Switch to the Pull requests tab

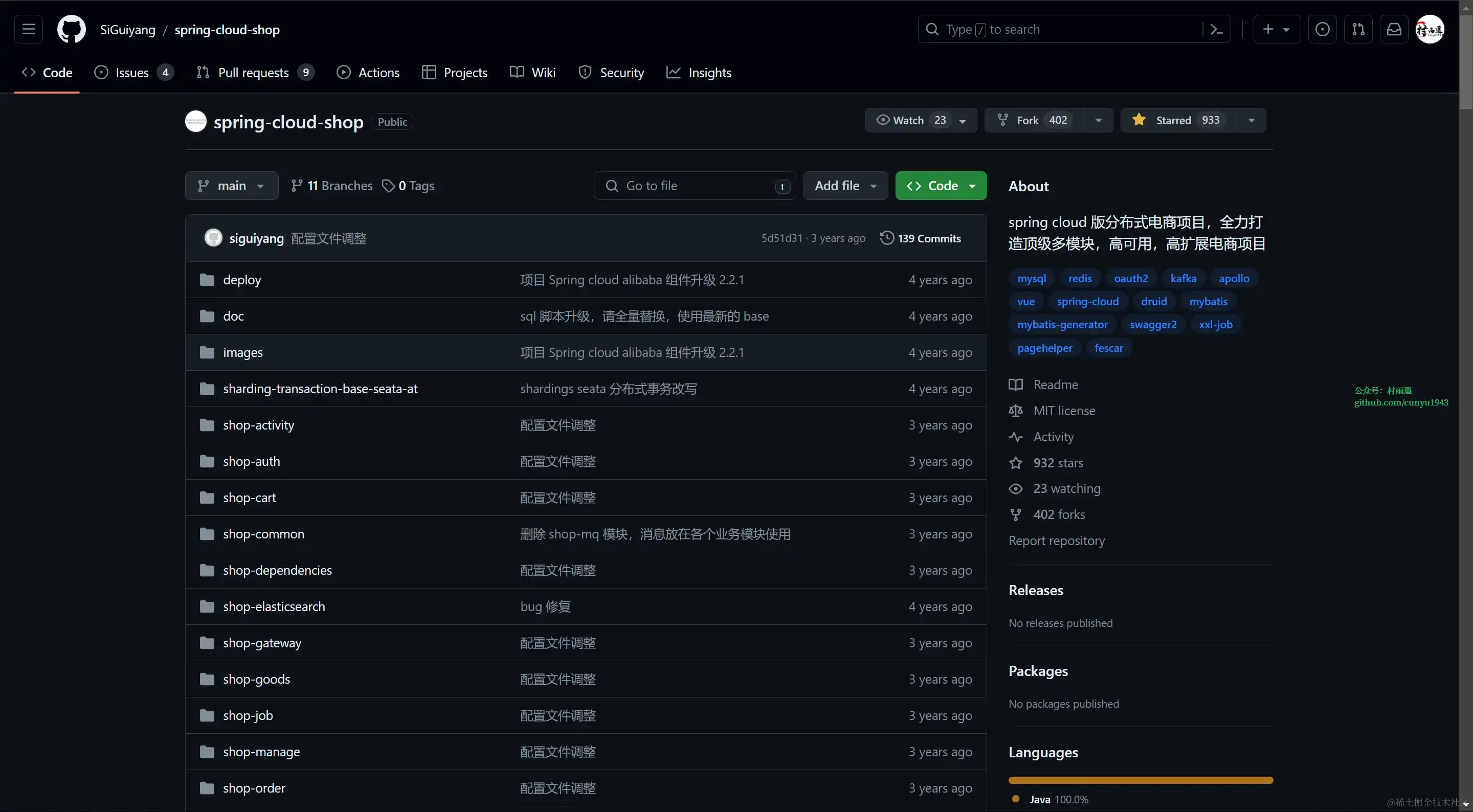tap(253, 73)
